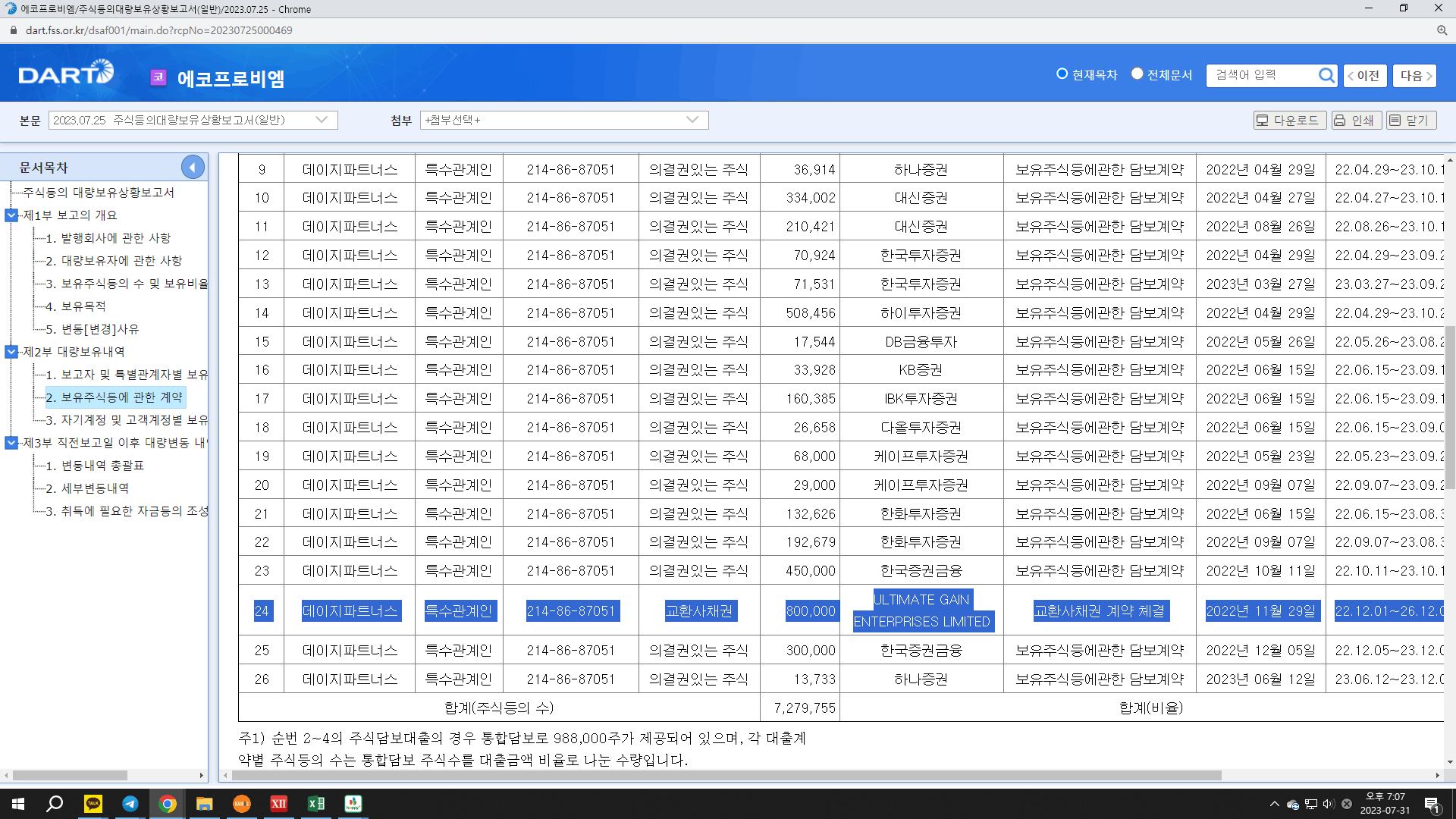Open 3. 보유주식등의 수 및 보유비율

pos(127,284)
